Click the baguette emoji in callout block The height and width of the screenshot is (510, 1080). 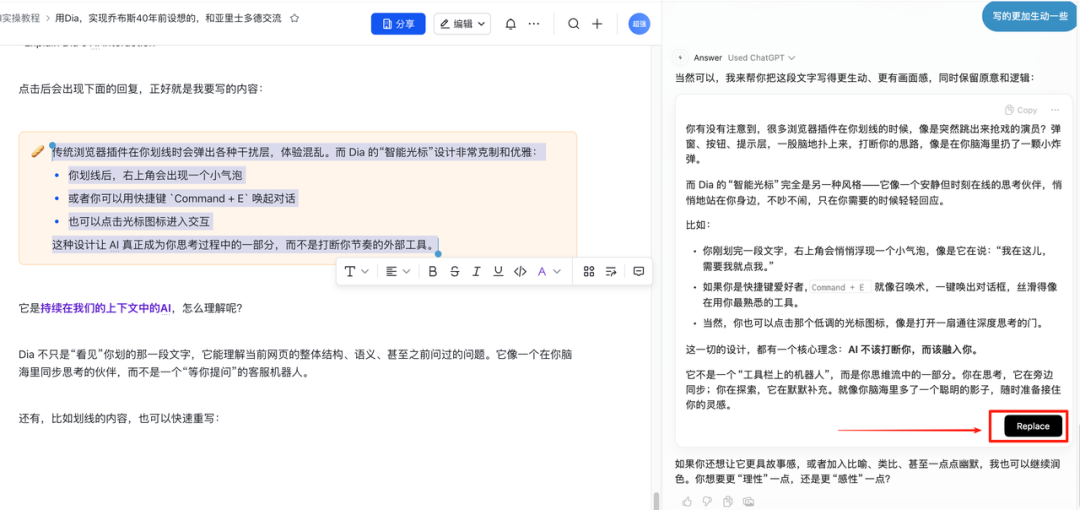click(37, 152)
